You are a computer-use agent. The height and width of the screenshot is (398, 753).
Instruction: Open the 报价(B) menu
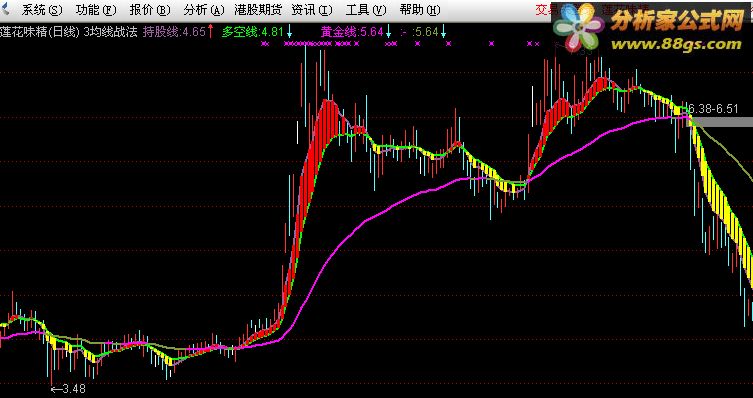[x=150, y=10]
